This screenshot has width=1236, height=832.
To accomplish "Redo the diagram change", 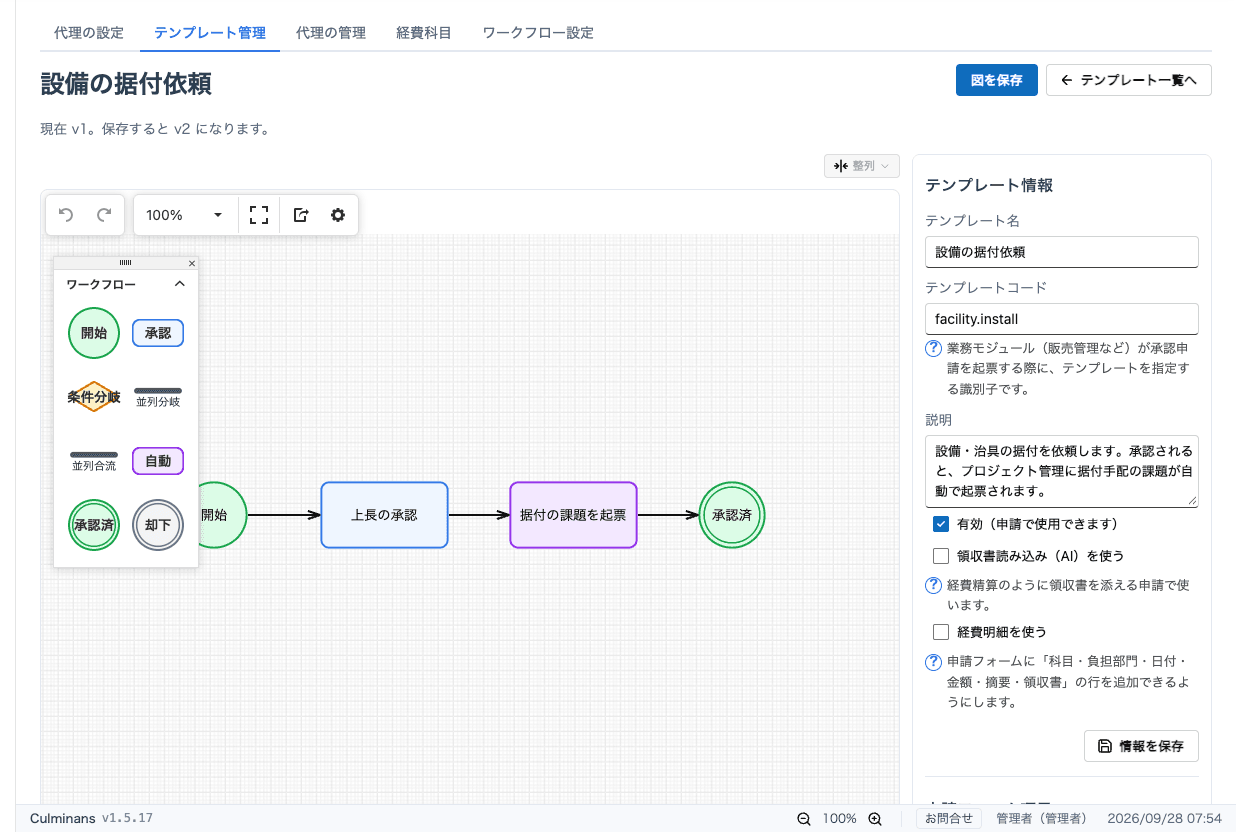I will pyautogui.click(x=104, y=215).
